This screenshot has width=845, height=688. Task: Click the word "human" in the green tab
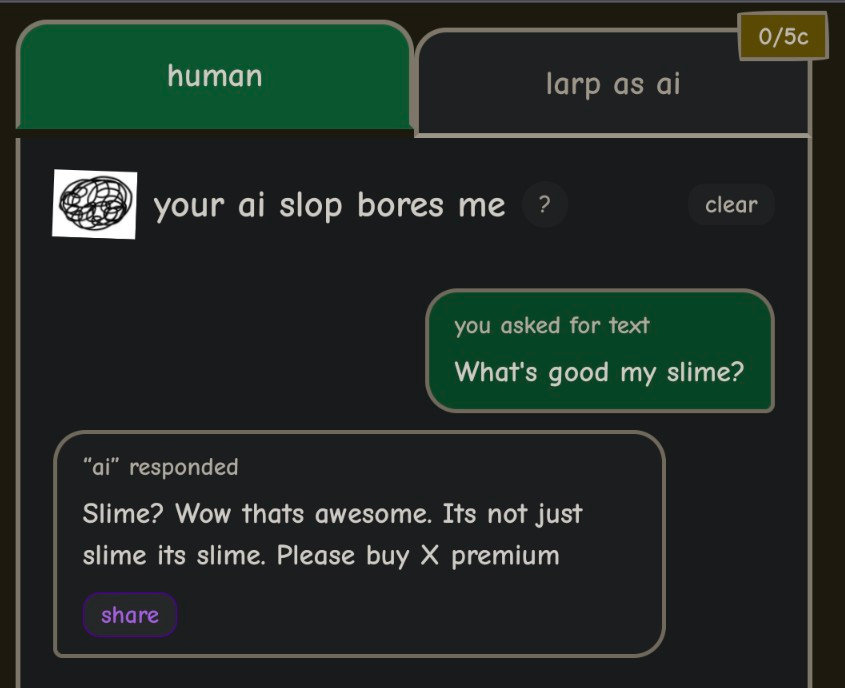pos(214,76)
